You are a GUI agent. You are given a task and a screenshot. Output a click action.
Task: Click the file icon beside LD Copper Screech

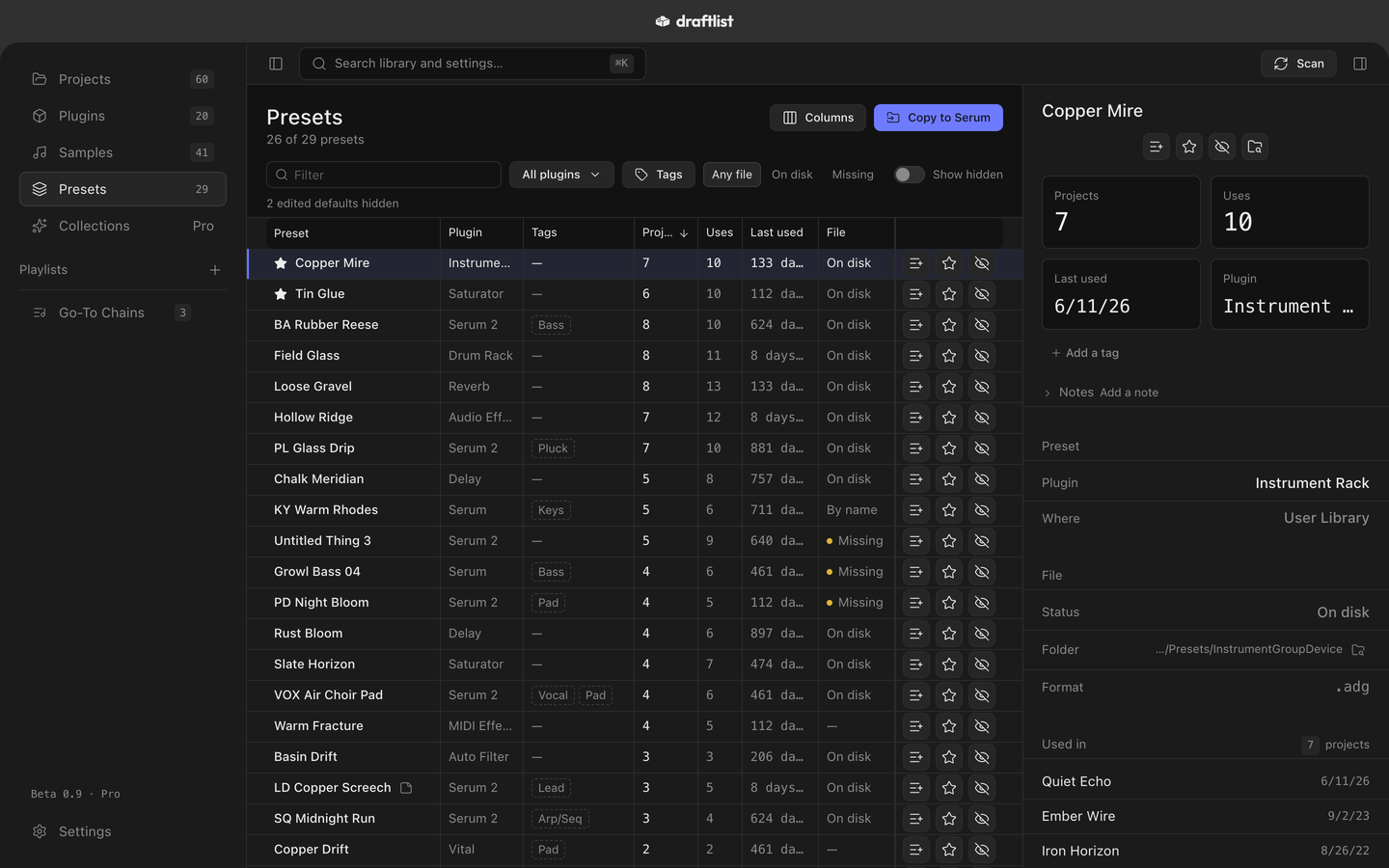point(406,788)
